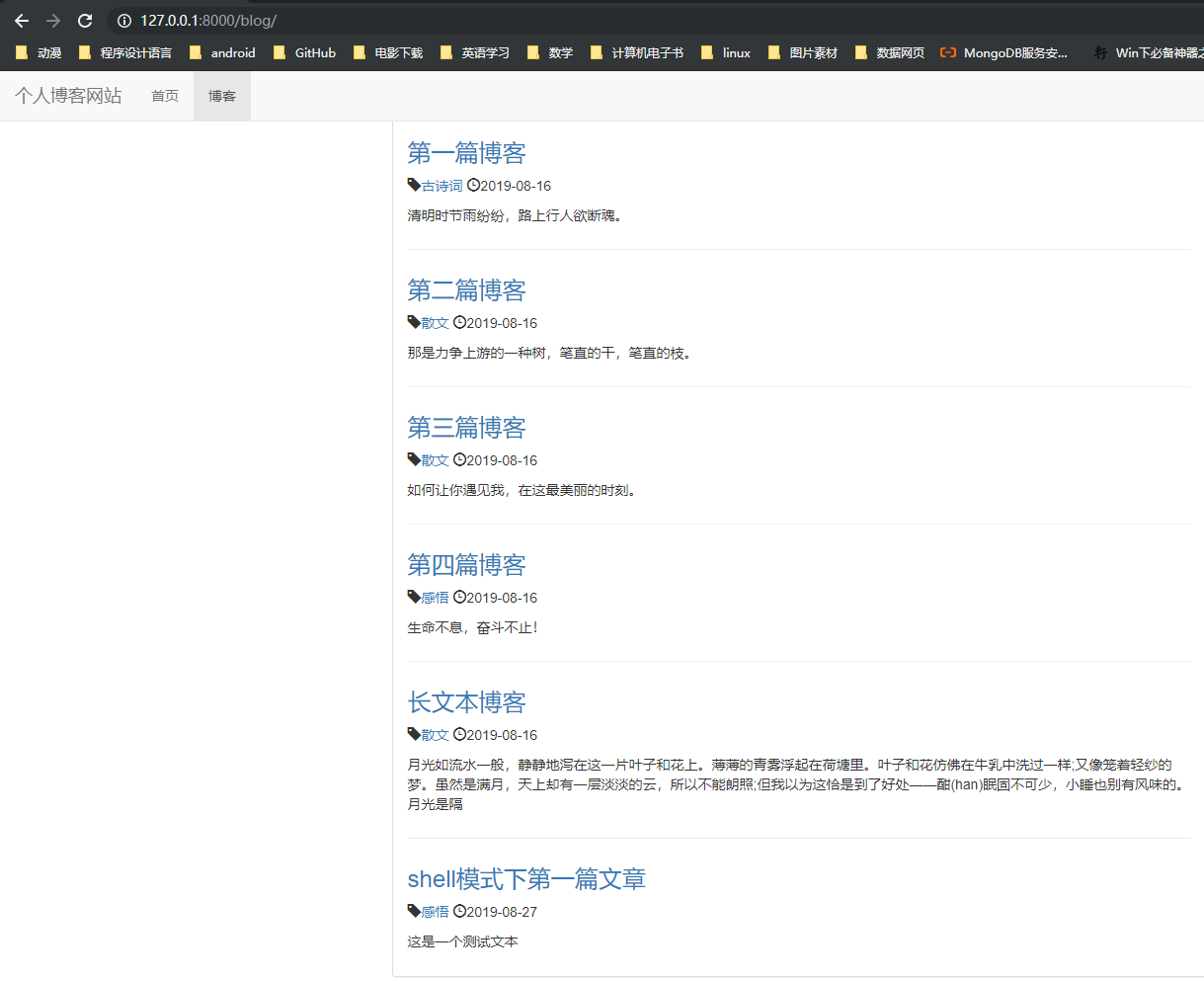The width and height of the screenshot is (1204, 981).
Task: Click the 个人博客网站 site title
Action: point(68,95)
